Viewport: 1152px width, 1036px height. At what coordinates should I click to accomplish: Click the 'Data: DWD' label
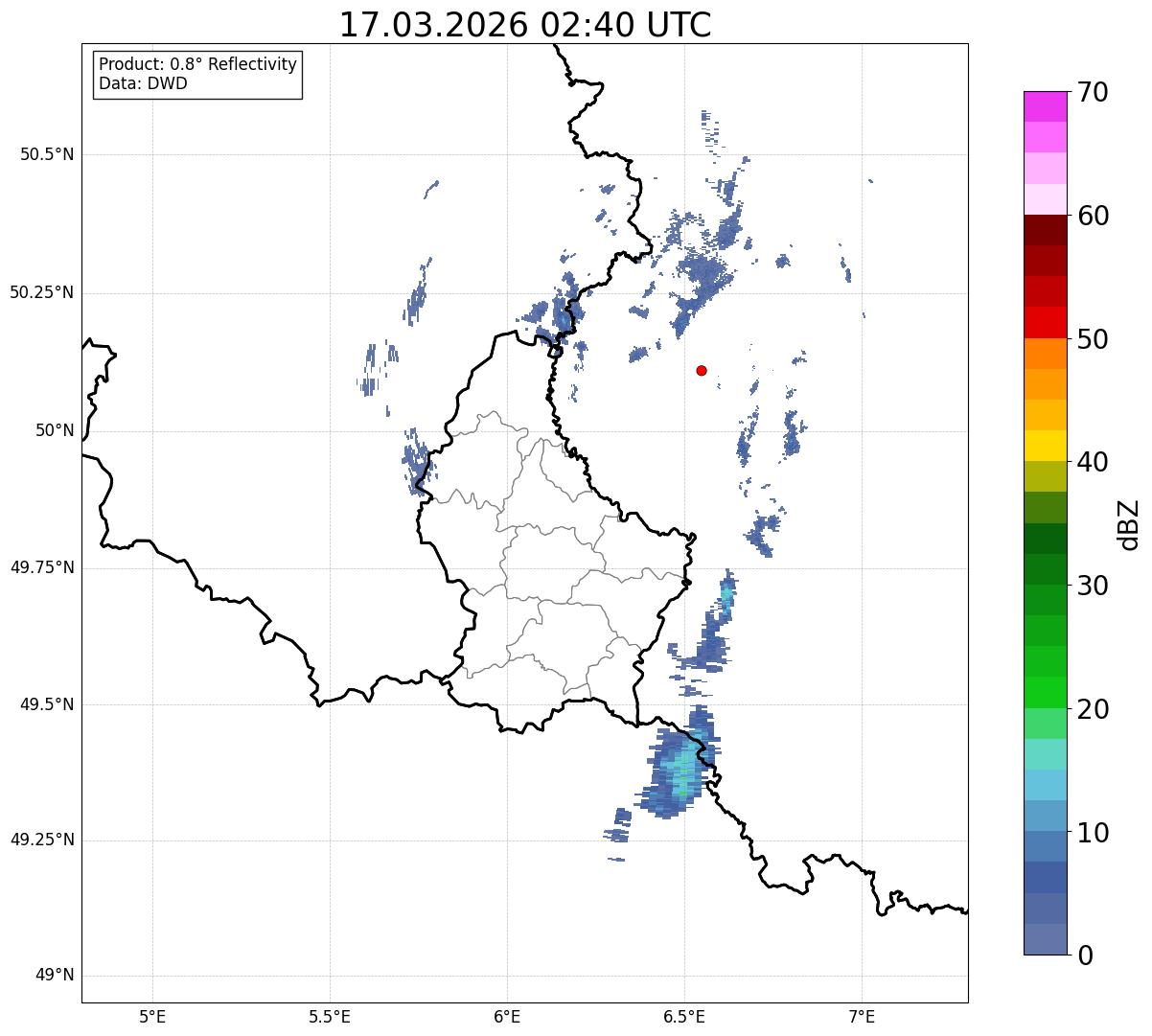pyautogui.click(x=143, y=83)
